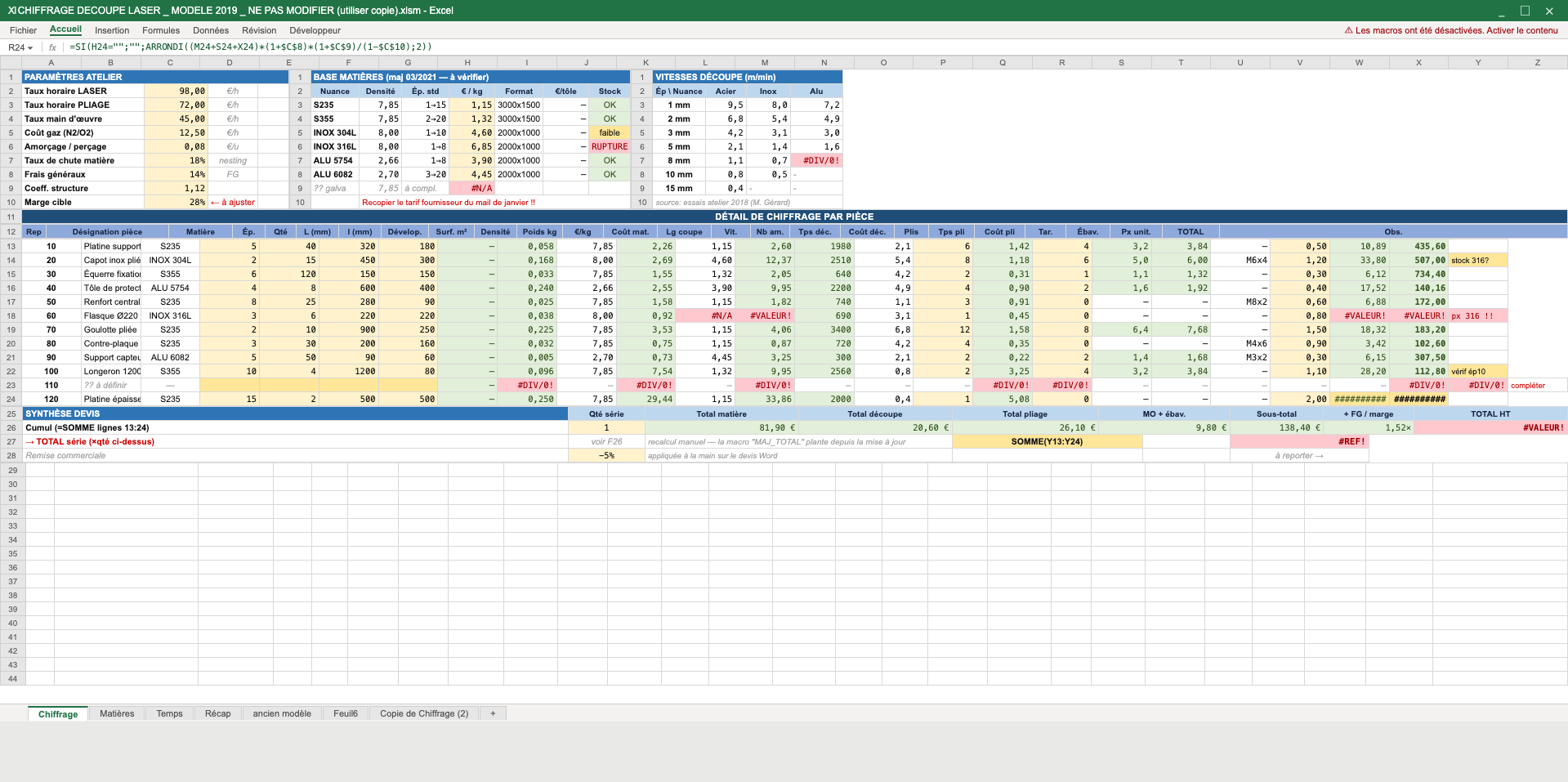Select the Données ribbon tab
1568x782 pixels.
pos(211,30)
